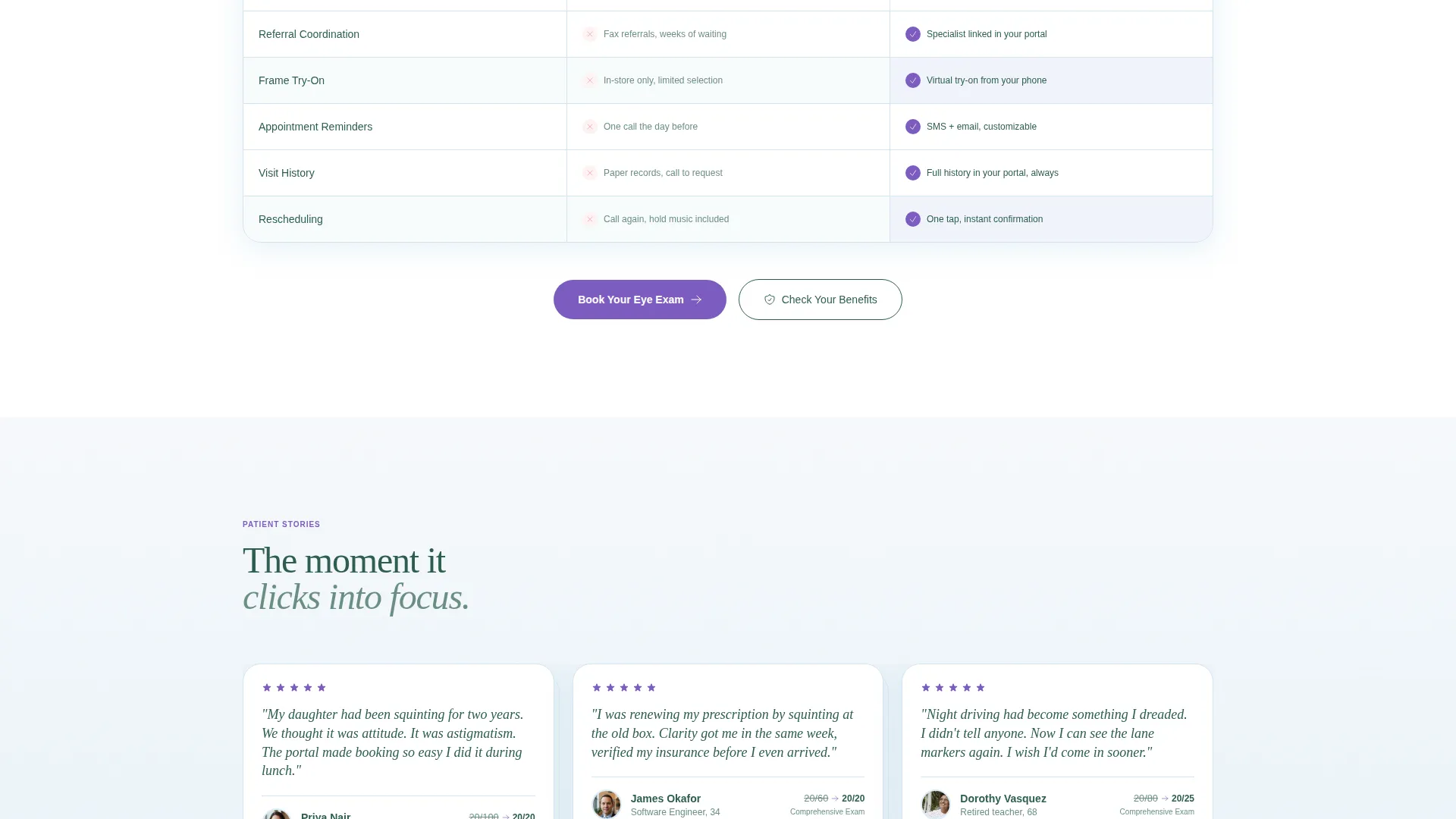Click Dorothy Vasquez's avatar photo
Image resolution: width=1456 pixels, height=819 pixels.
tap(936, 805)
